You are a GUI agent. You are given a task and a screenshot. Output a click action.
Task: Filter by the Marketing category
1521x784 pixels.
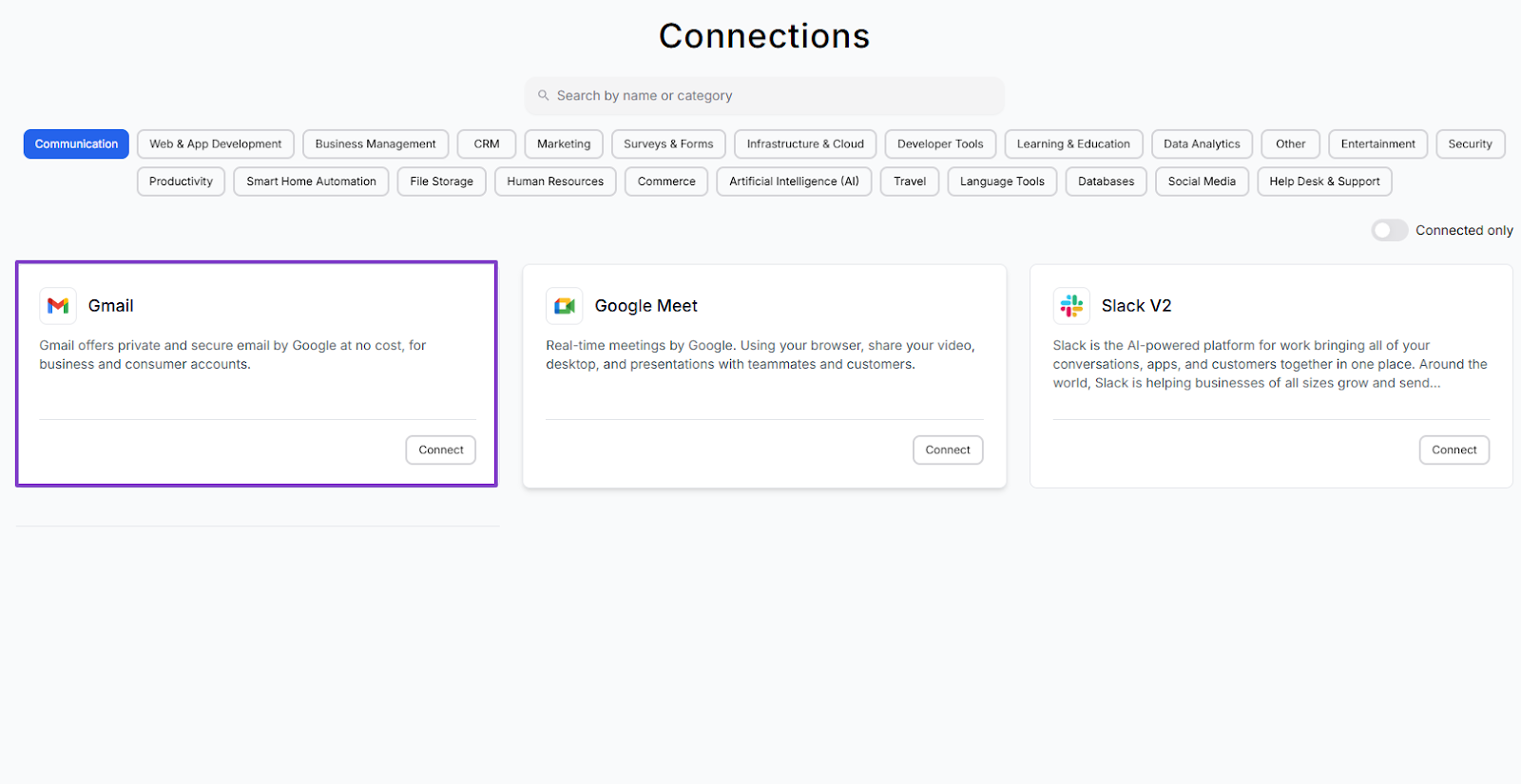pos(564,144)
